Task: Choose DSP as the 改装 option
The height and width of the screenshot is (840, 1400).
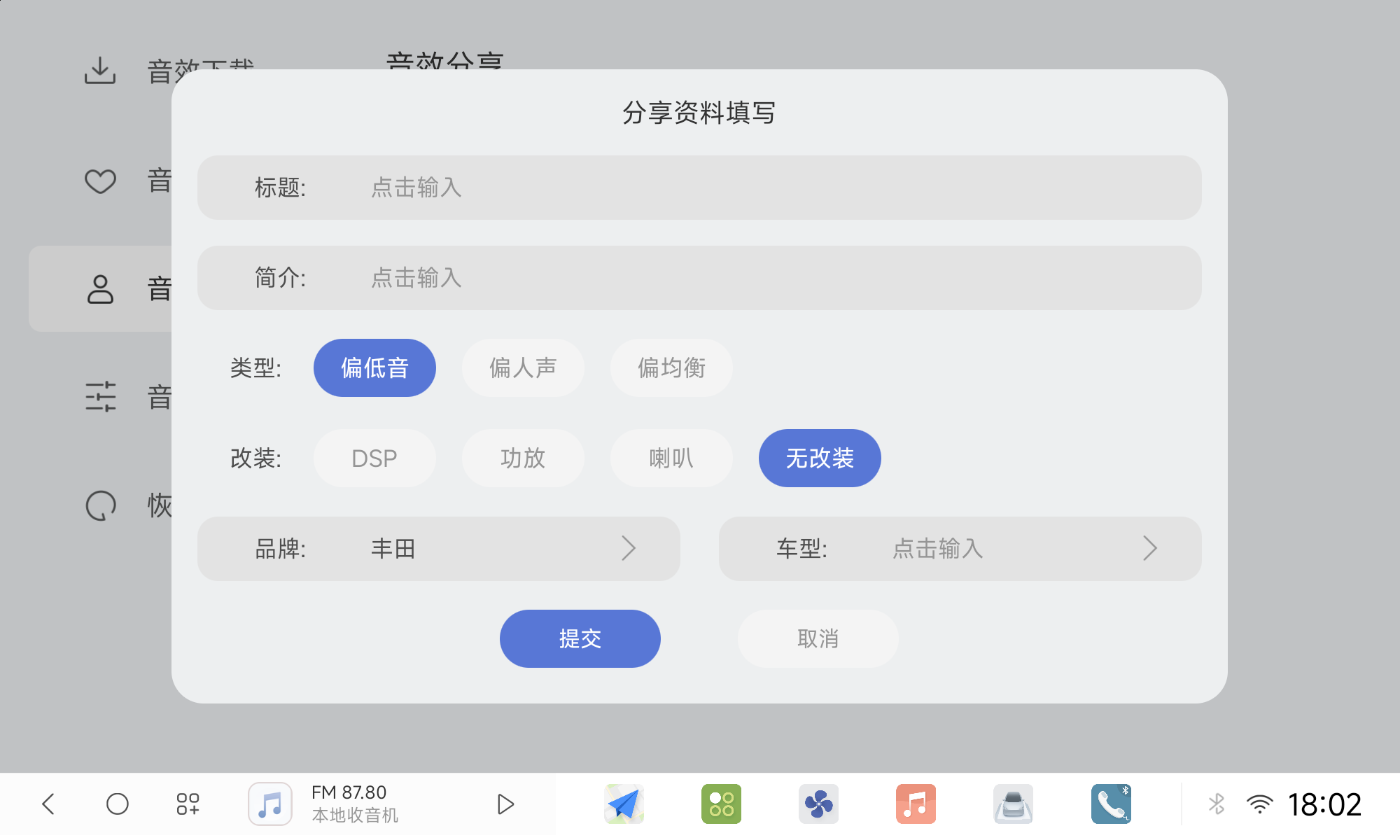Action: point(374,458)
